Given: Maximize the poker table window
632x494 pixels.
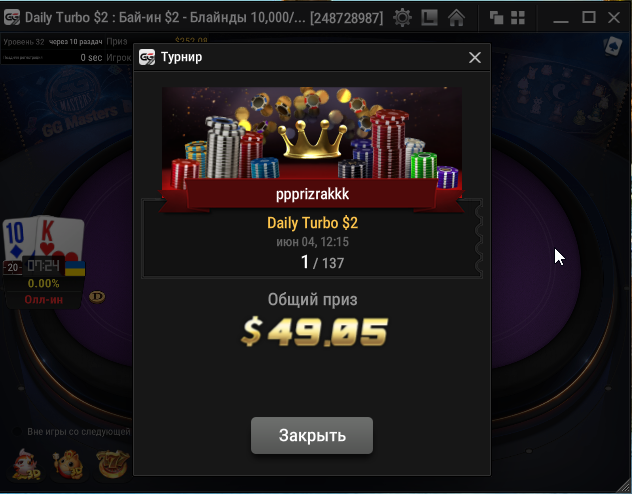Looking at the screenshot, I should 589,17.
